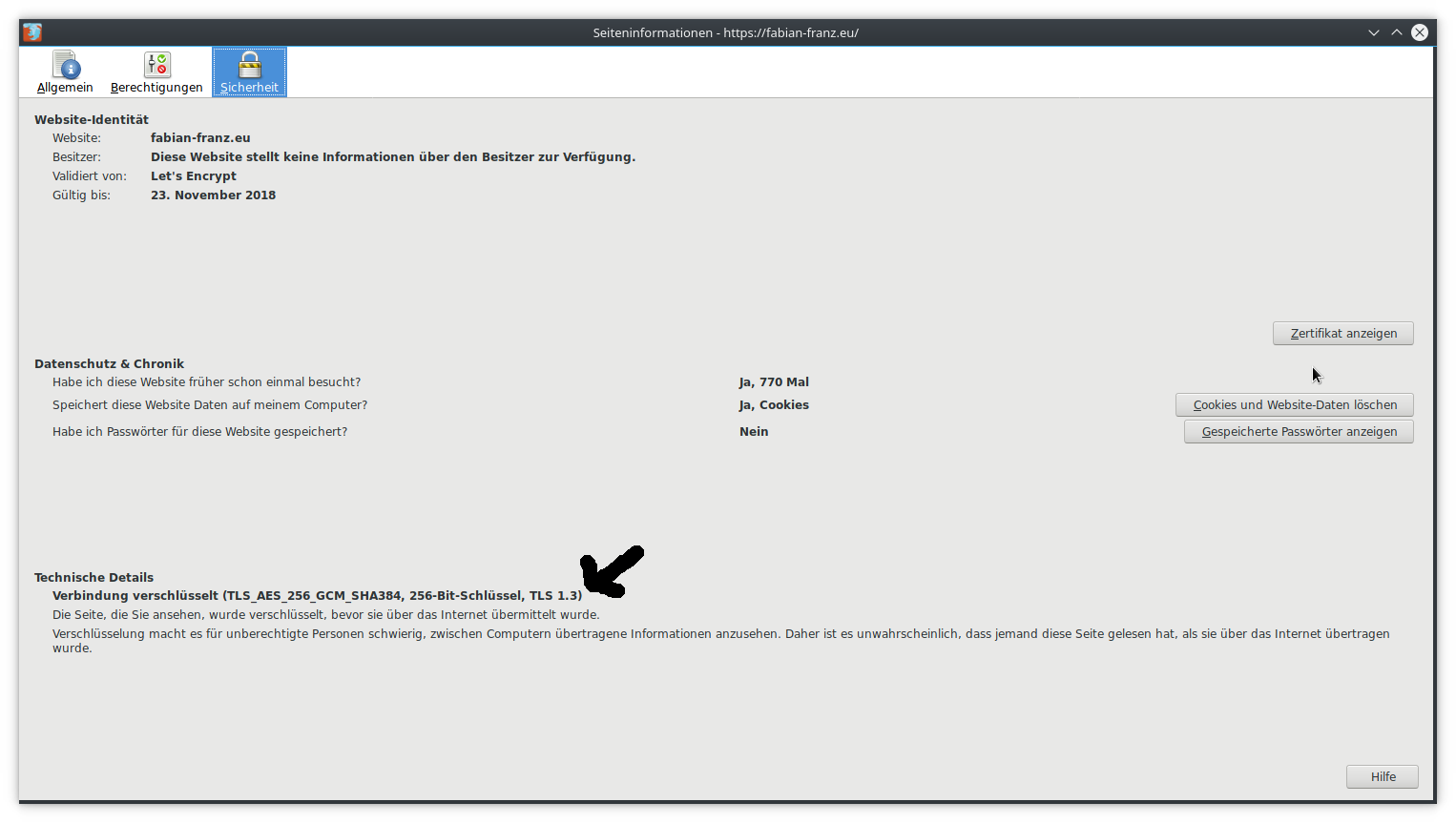Click the Hilfe button
This screenshot has width=1456, height=823.
click(x=1382, y=776)
